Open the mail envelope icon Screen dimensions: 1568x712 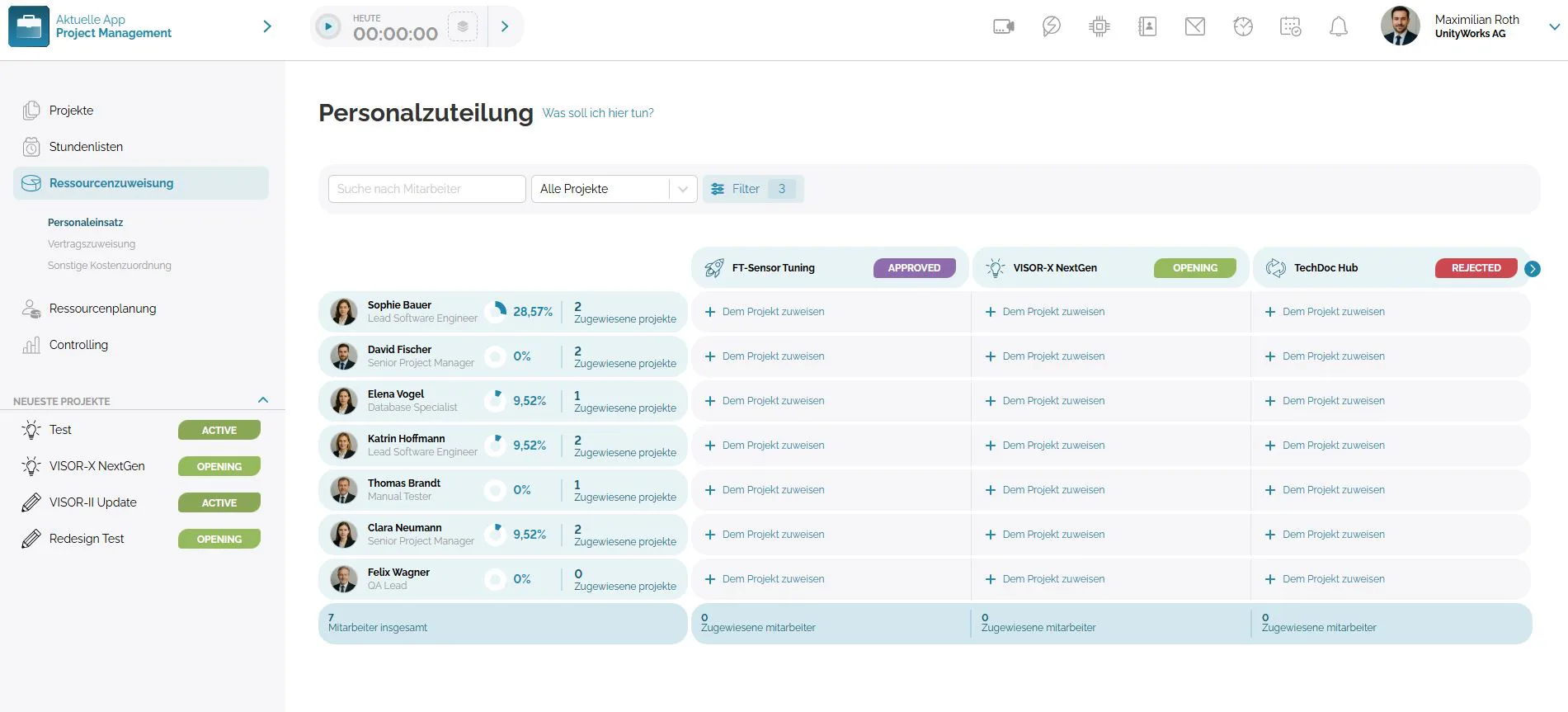pyautogui.click(x=1195, y=26)
